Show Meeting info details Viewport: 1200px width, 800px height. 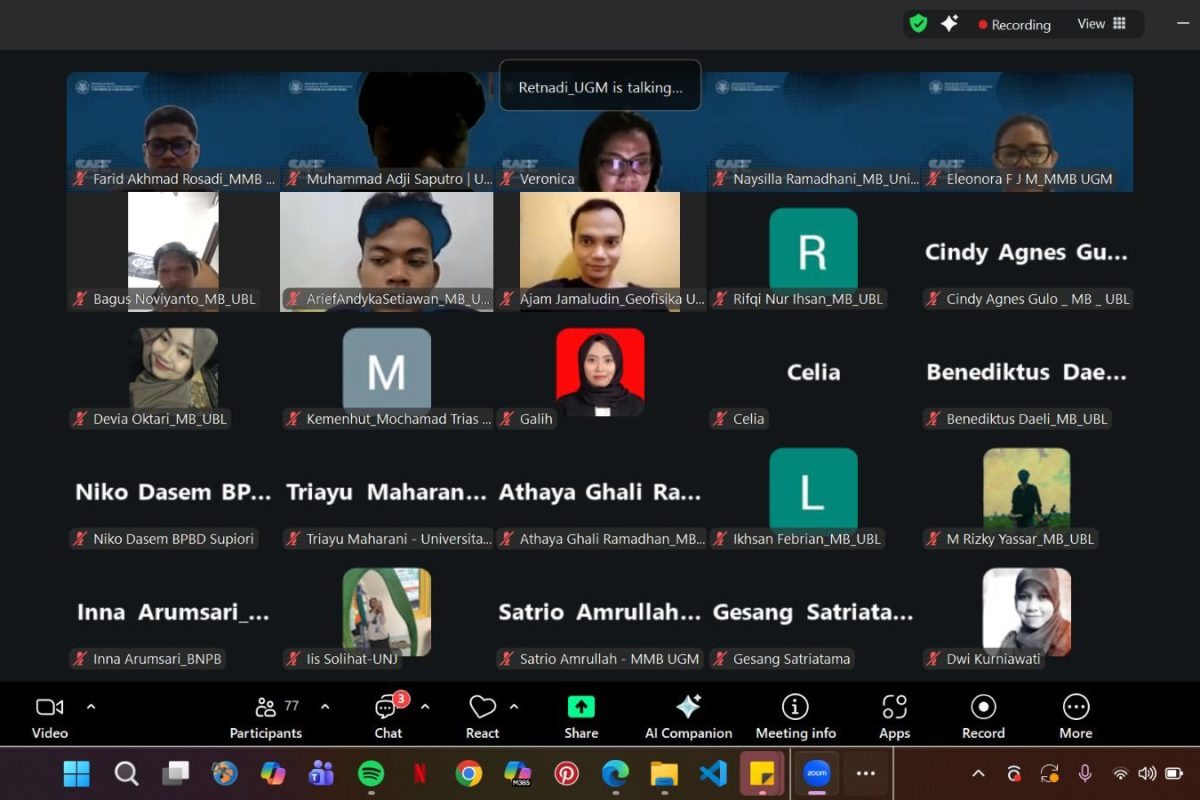click(795, 717)
